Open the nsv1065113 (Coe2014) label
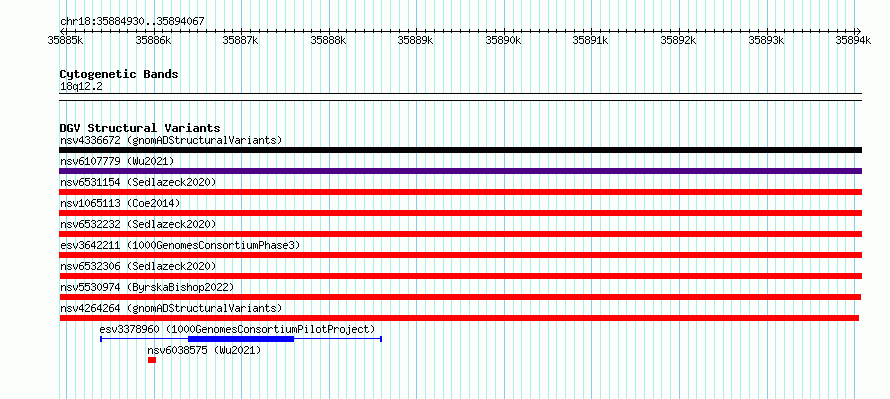Screen dimensions: 890x399 [120, 203]
